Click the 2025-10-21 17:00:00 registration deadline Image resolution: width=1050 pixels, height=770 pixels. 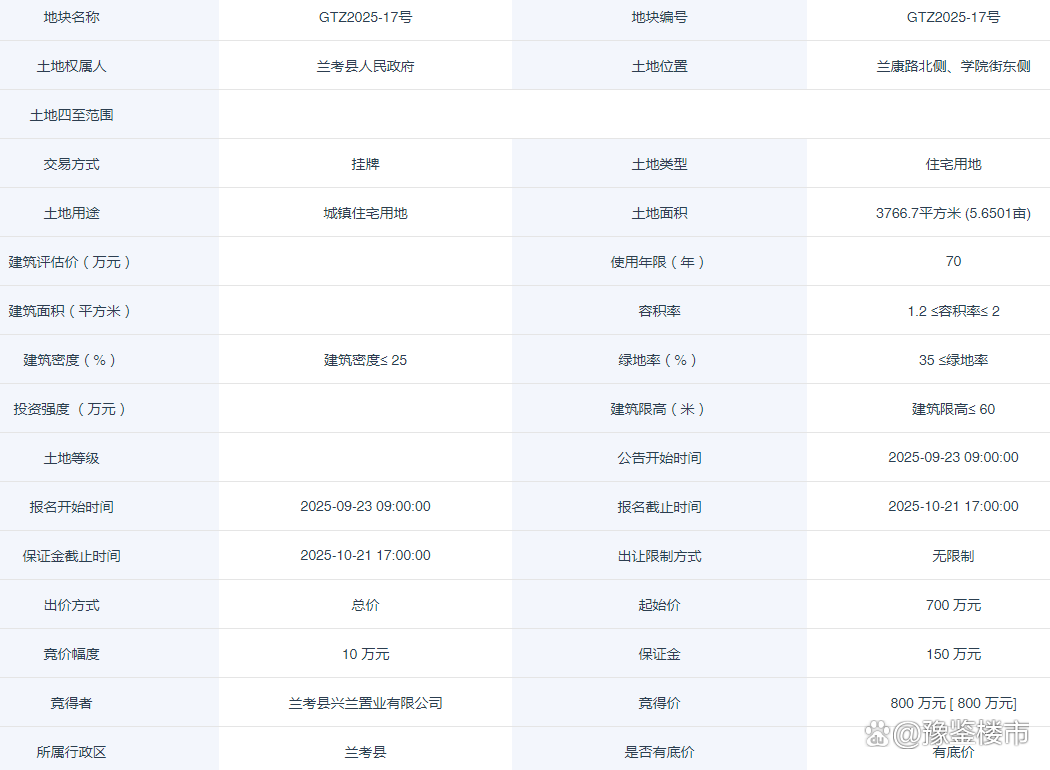[954, 506]
